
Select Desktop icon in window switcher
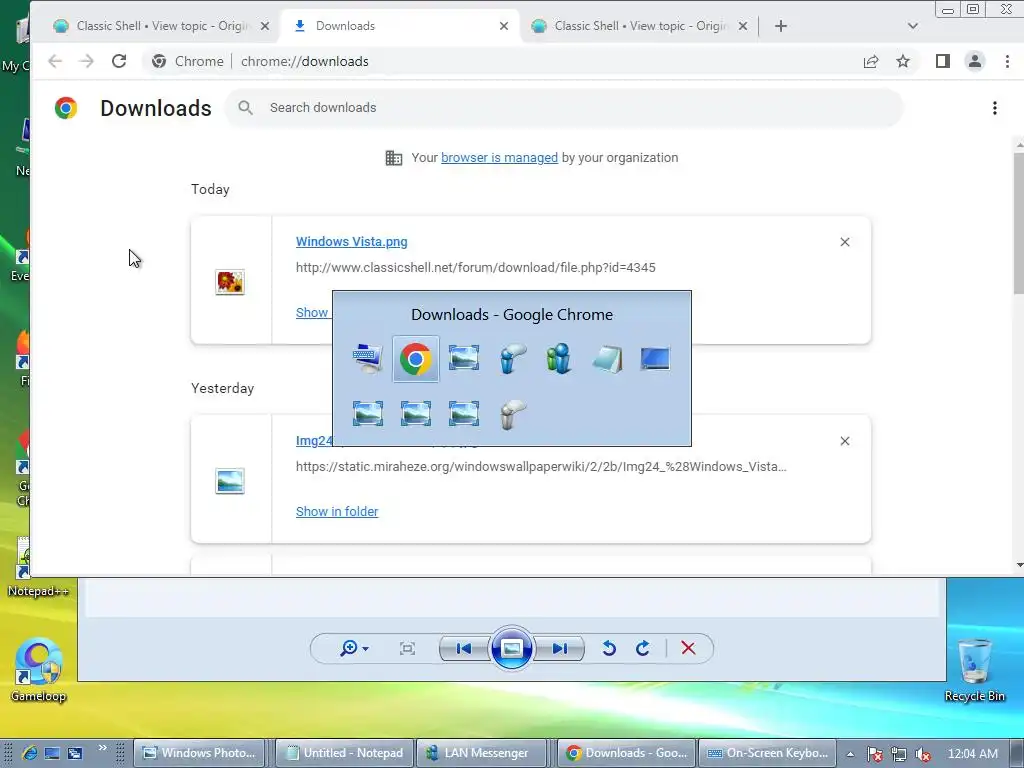click(x=655, y=359)
